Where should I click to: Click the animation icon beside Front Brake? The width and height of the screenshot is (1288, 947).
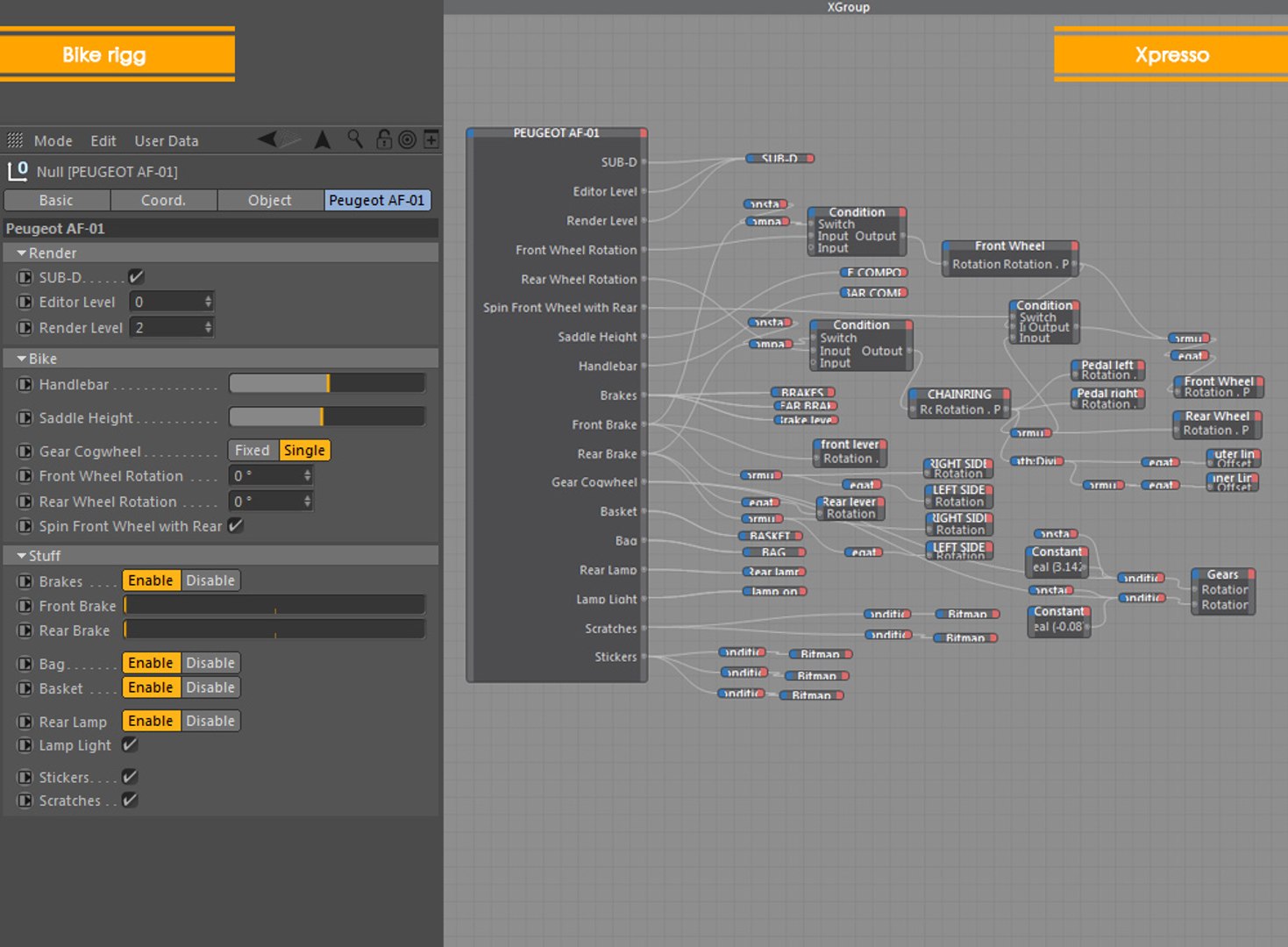tap(25, 606)
